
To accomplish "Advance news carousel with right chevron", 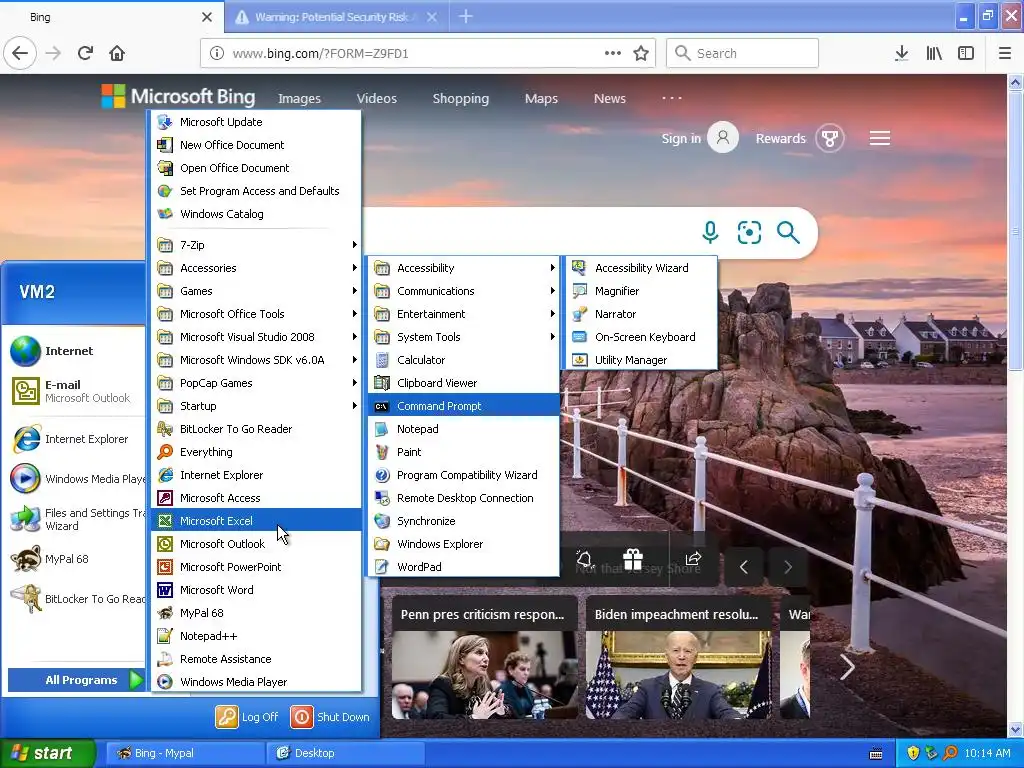I will tap(847, 667).
